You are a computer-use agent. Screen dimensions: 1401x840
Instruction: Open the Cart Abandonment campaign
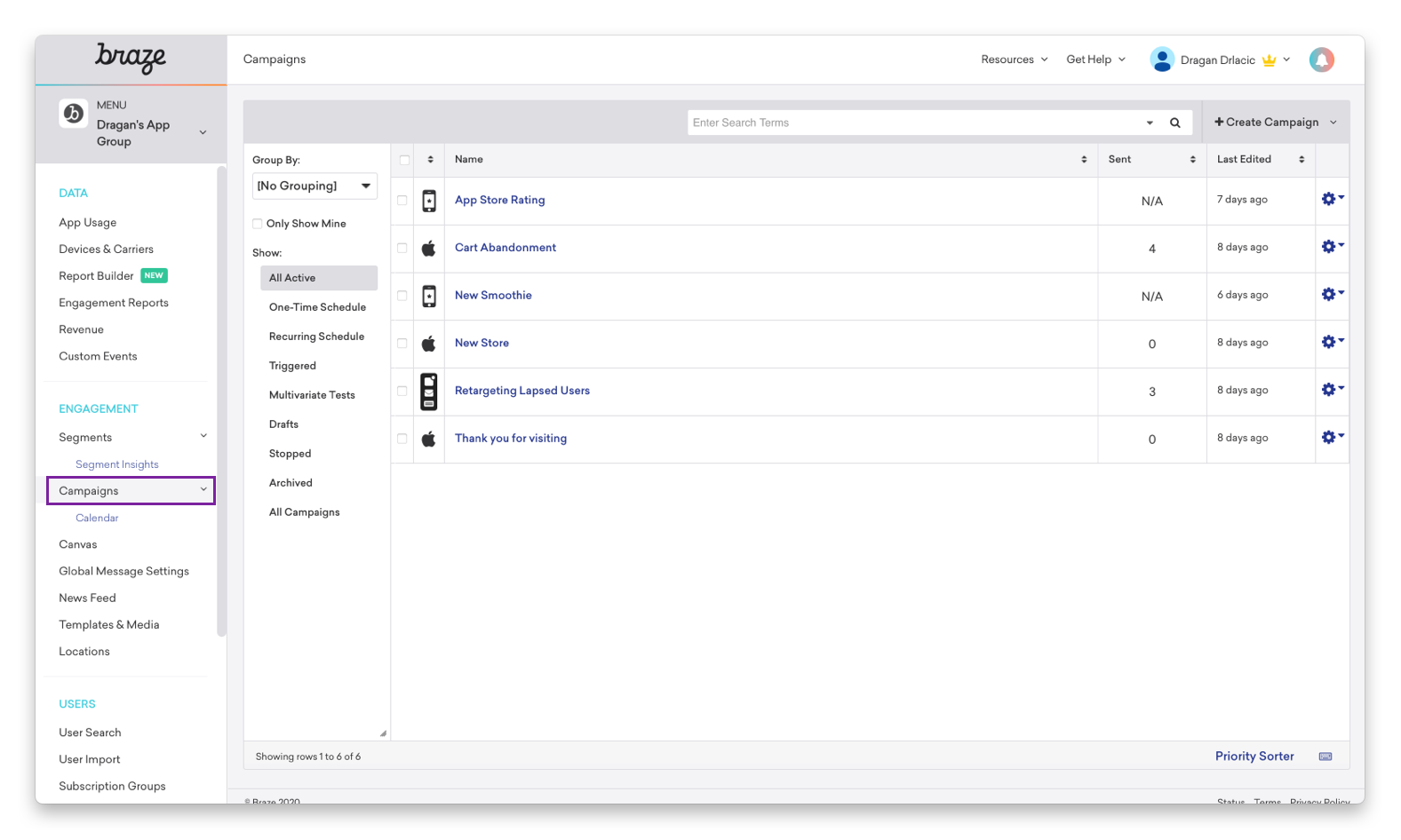coord(505,248)
